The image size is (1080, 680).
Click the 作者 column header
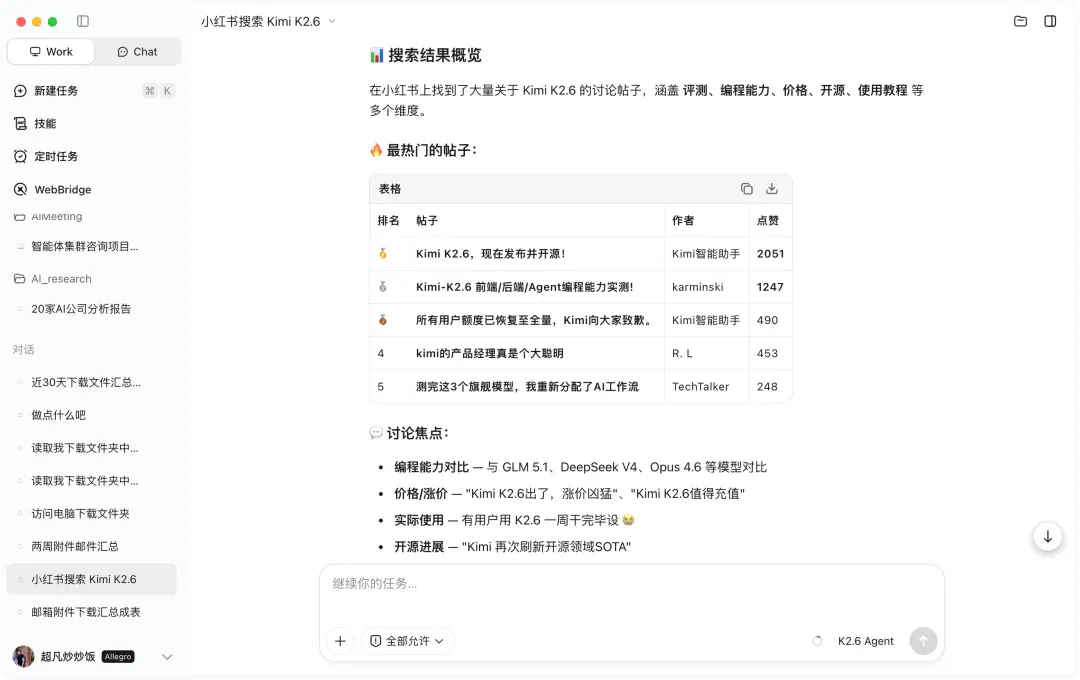click(x=683, y=220)
